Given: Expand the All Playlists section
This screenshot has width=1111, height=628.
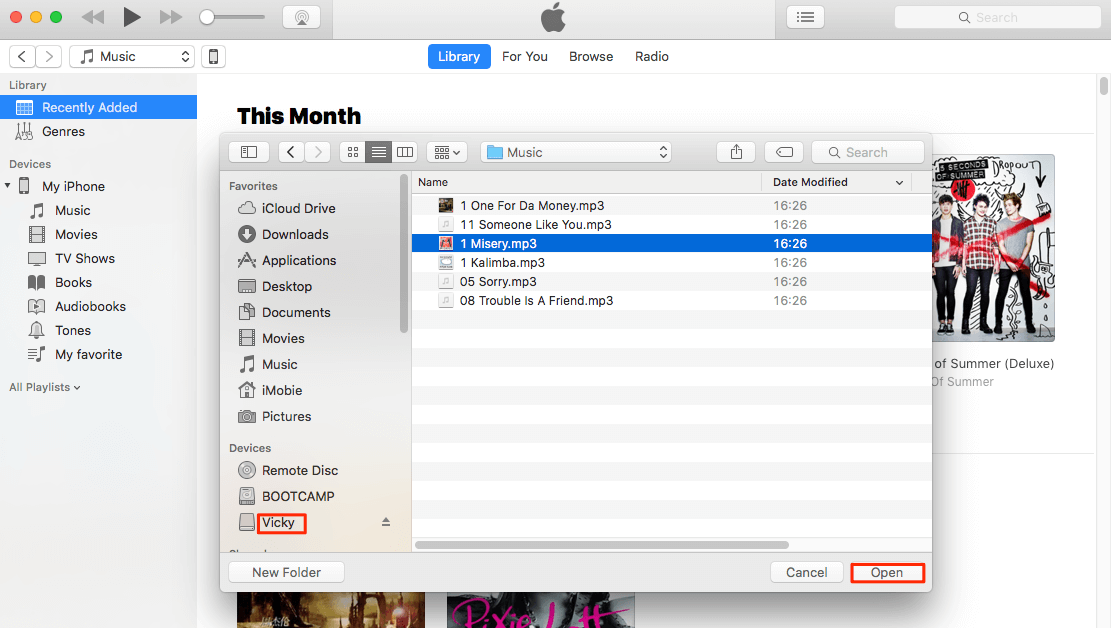Looking at the screenshot, I should tap(44, 387).
